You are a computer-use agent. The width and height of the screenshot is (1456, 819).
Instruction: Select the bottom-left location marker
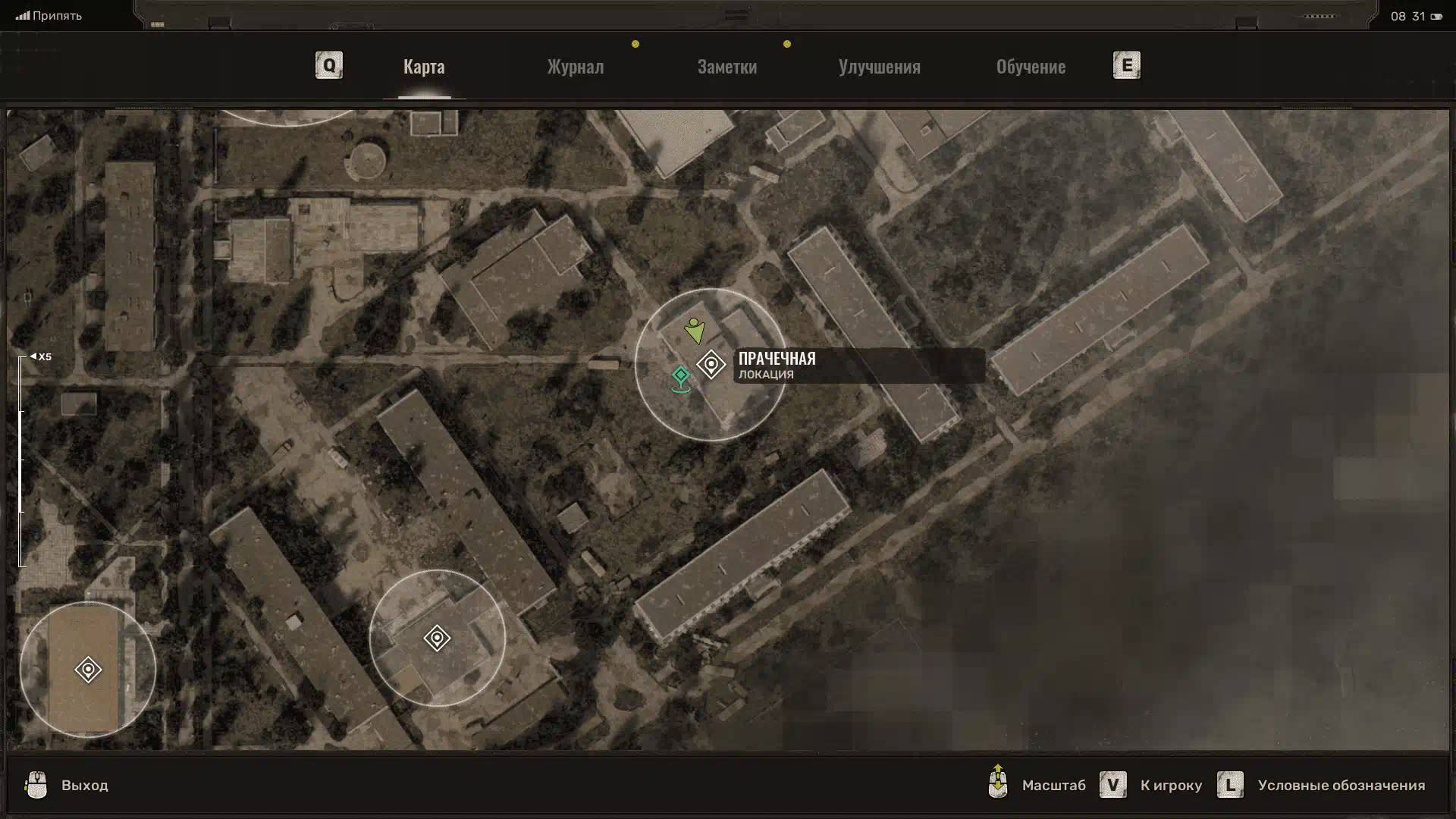[88, 670]
